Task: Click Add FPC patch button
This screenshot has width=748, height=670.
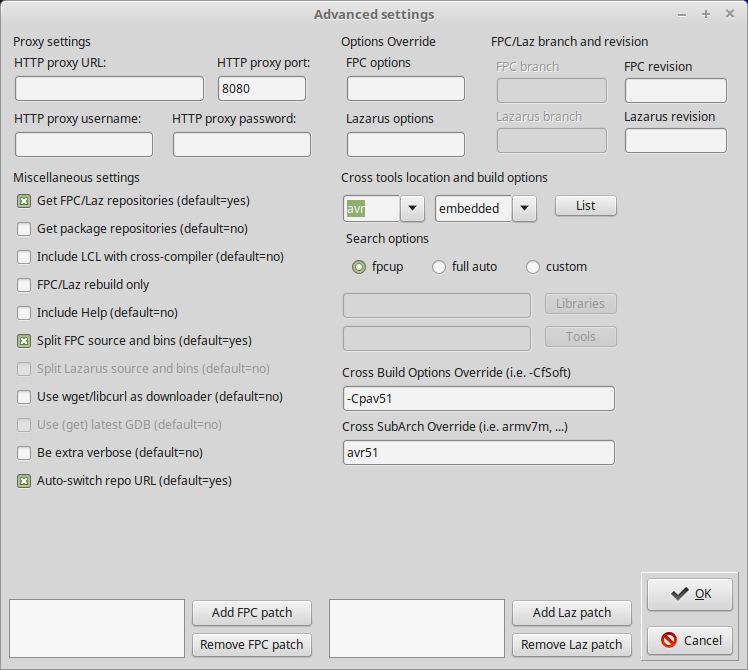Action: (251, 612)
